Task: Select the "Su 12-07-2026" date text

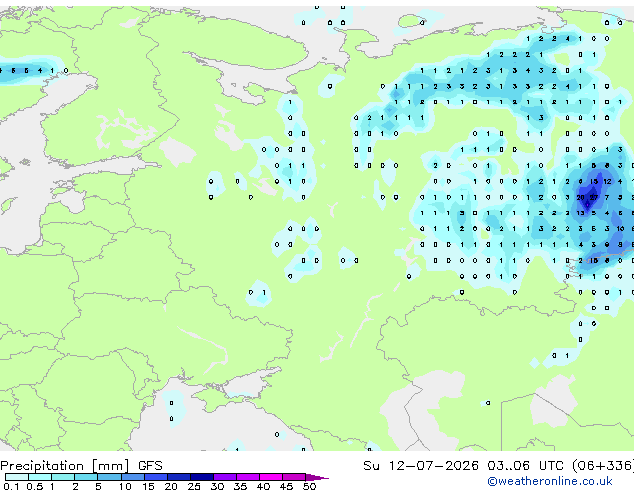Action: click(421, 466)
